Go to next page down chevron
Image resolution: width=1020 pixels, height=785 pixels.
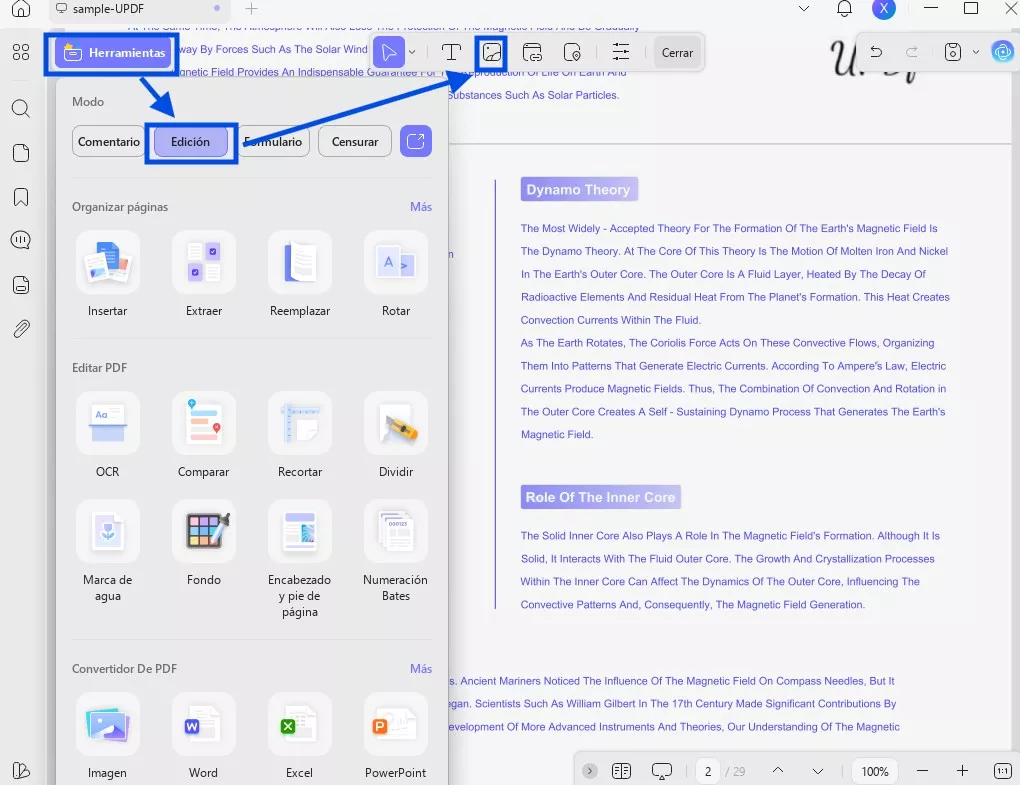pos(818,771)
